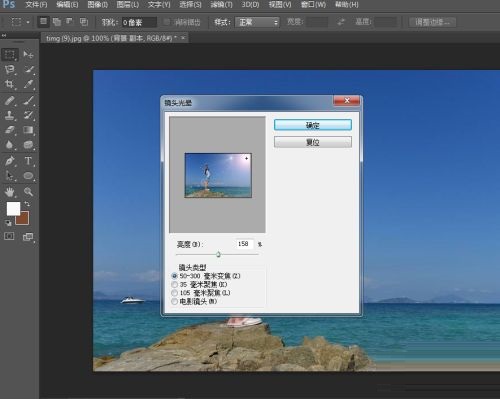This screenshot has width=500, height=399.
Task: Select the Rectangular Marquee tool
Action: pyautogui.click(x=10, y=54)
